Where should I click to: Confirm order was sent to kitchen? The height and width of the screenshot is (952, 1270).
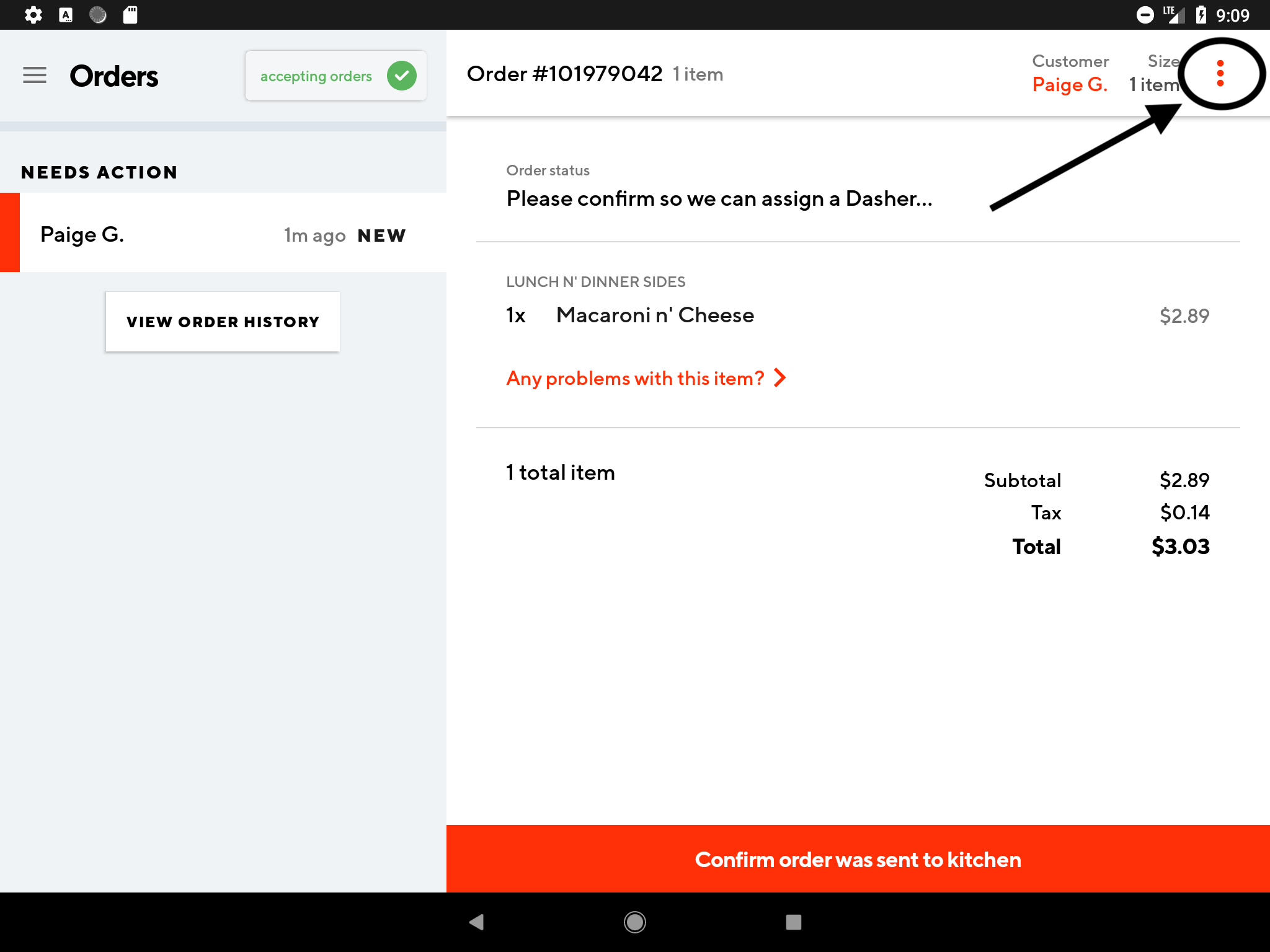click(858, 859)
